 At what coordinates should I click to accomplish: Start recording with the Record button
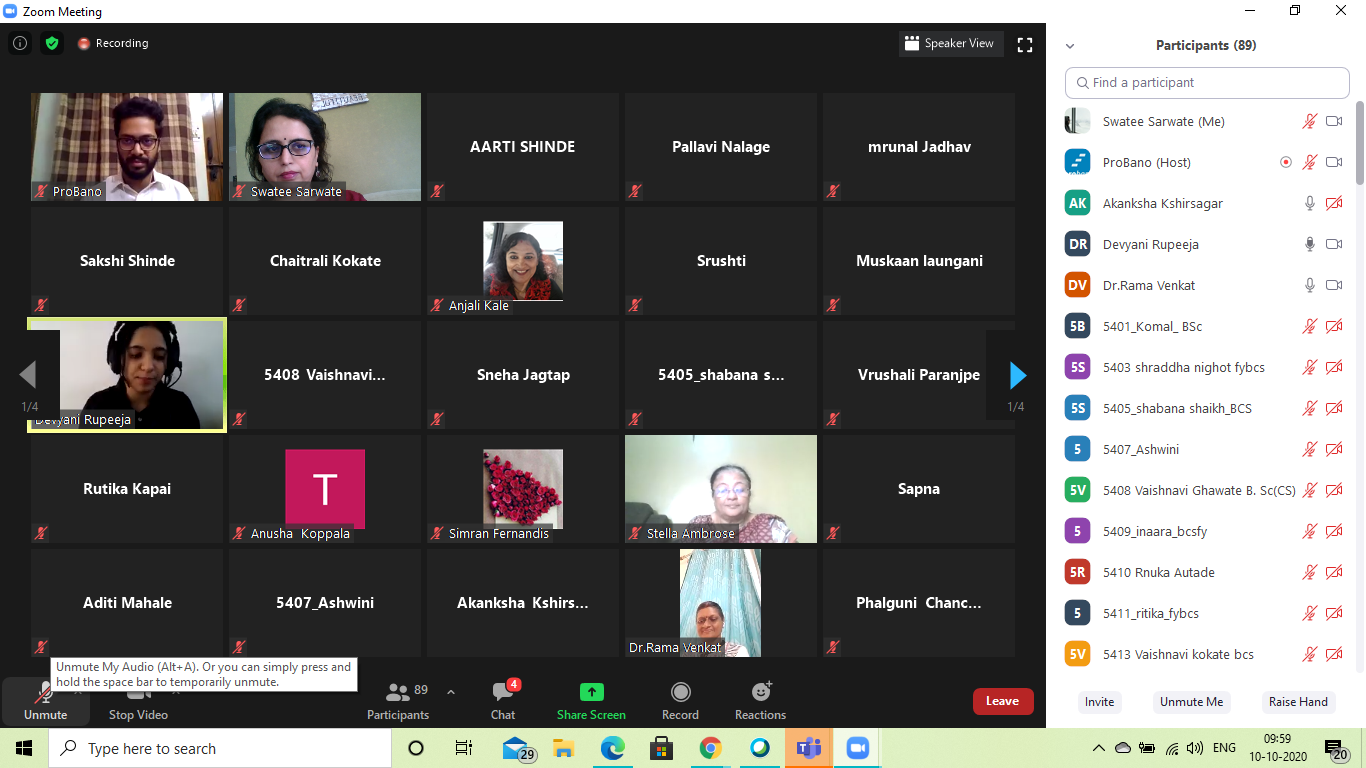tap(680, 700)
